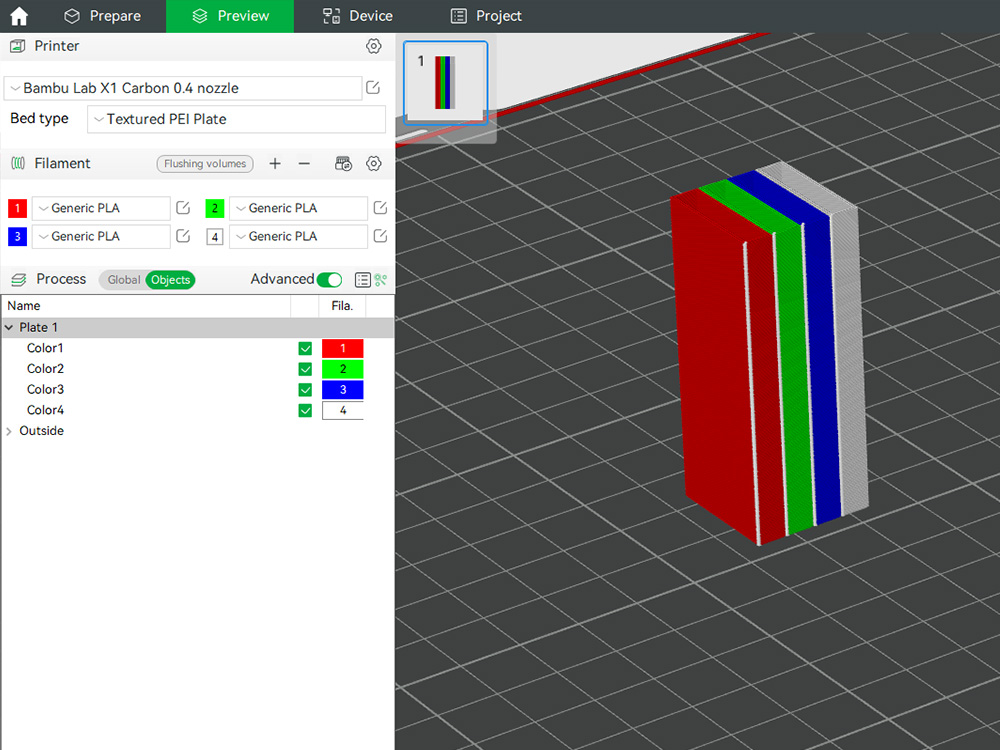The width and height of the screenshot is (1000, 750).
Task: Select the plate 1 preview thumbnail
Action: pos(444,82)
